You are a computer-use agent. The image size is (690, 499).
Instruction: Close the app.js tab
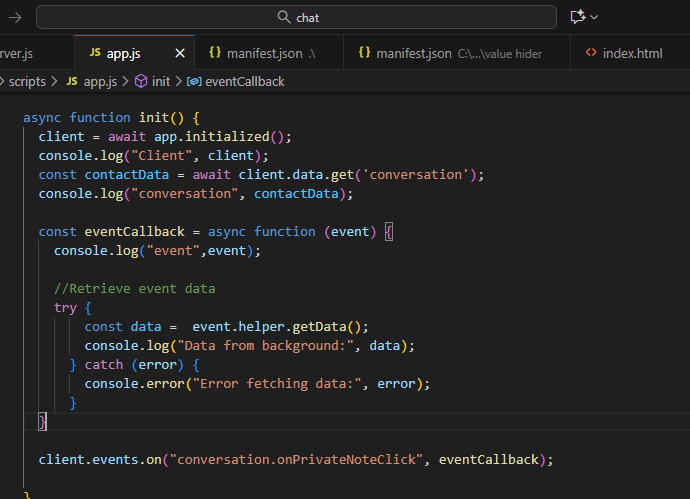point(180,53)
